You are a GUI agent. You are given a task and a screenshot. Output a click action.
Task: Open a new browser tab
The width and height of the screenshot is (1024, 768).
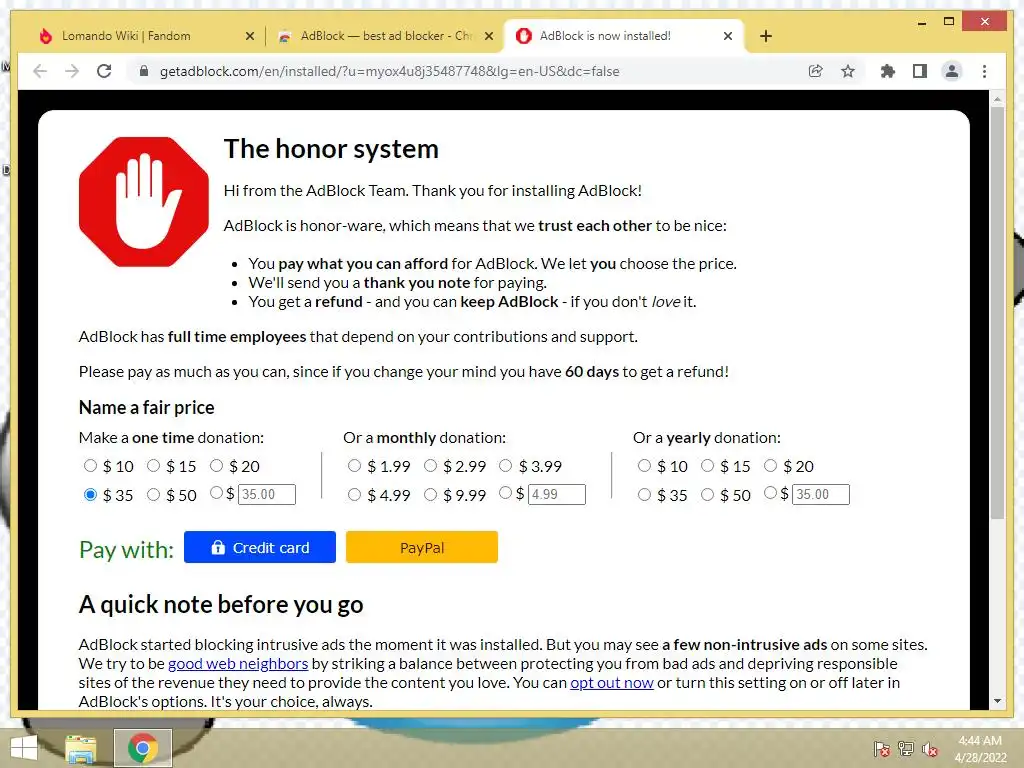pos(766,36)
